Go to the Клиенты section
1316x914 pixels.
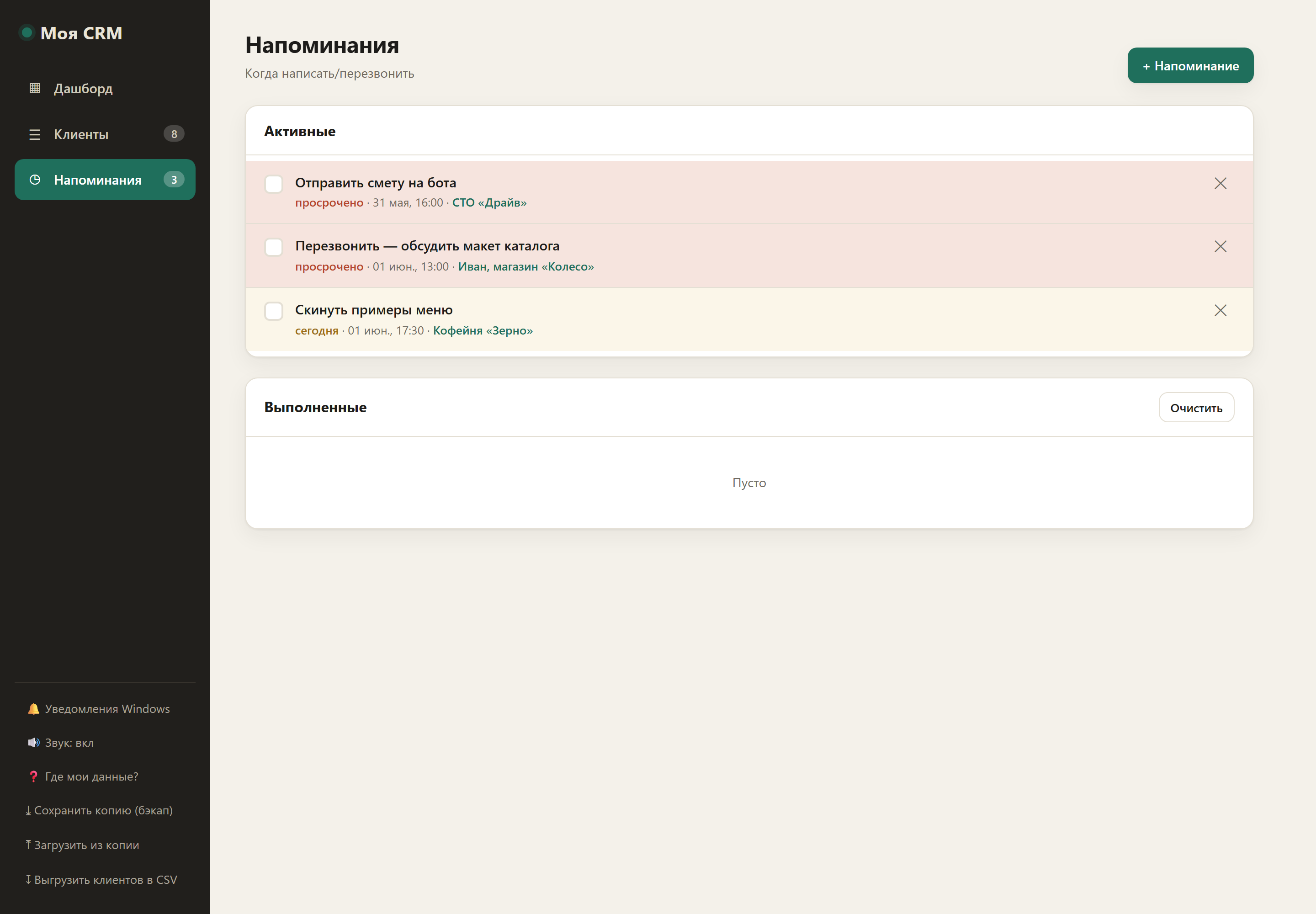click(x=105, y=134)
